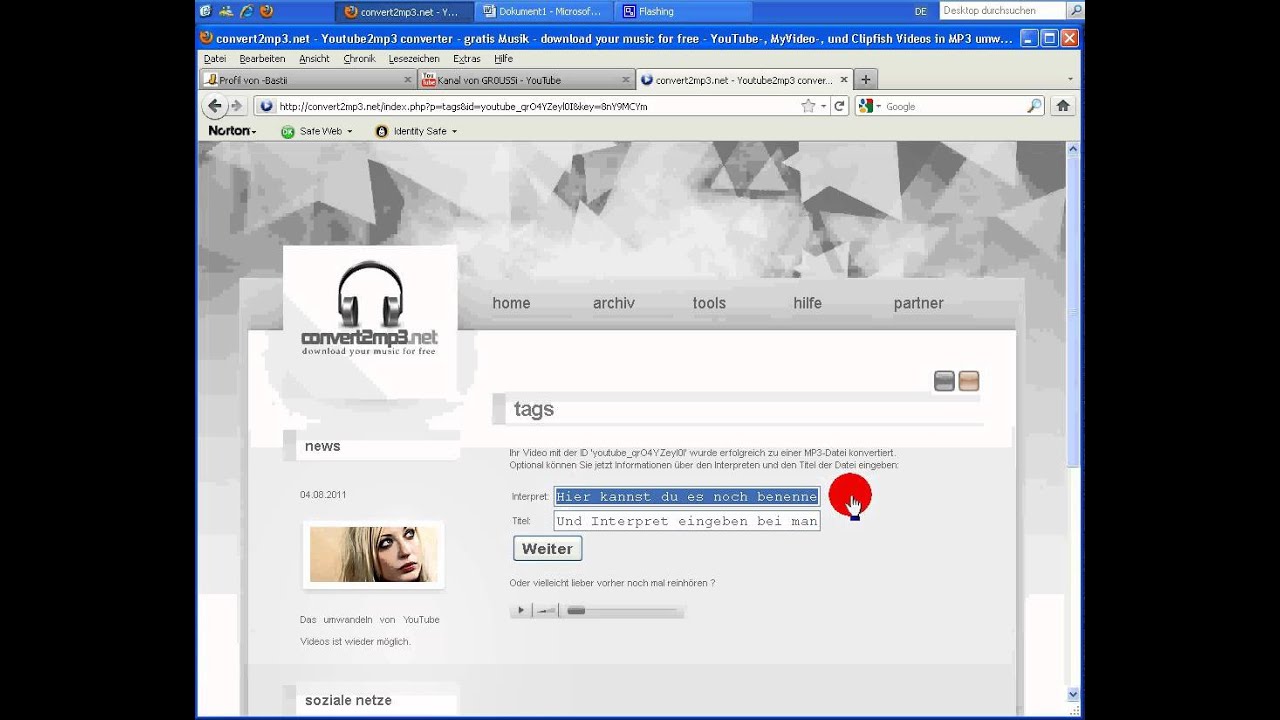
Task: Click the volume icon in audio player
Action: [x=545, y=610]
